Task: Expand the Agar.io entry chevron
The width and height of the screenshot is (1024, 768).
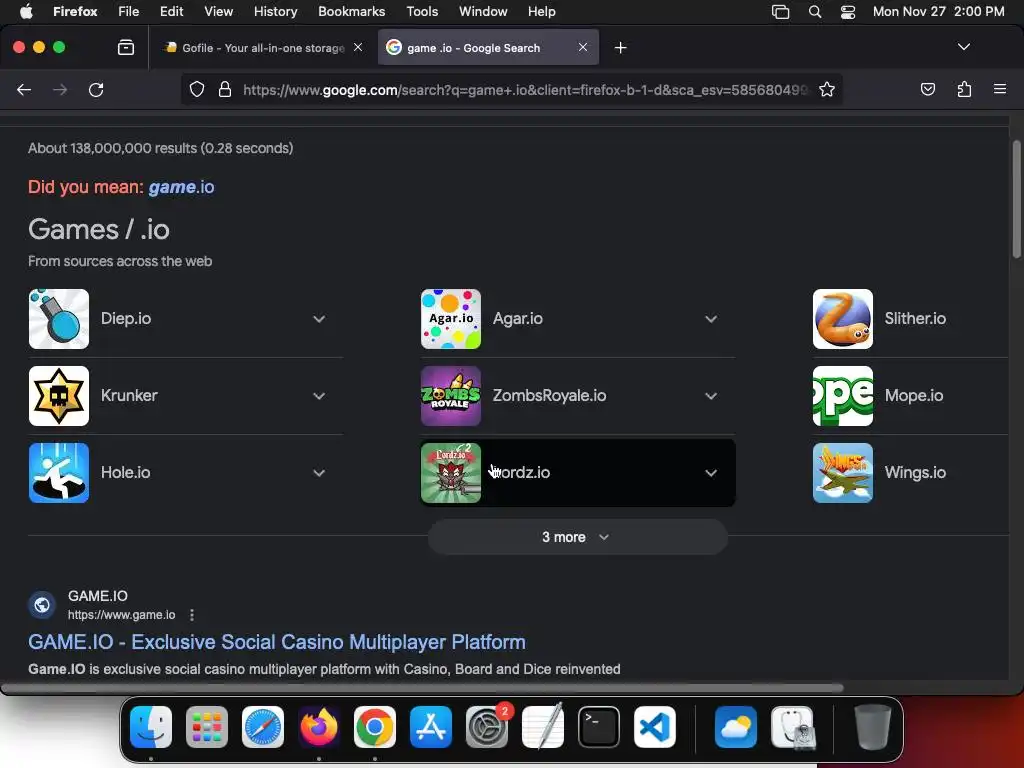Action: 711,319
